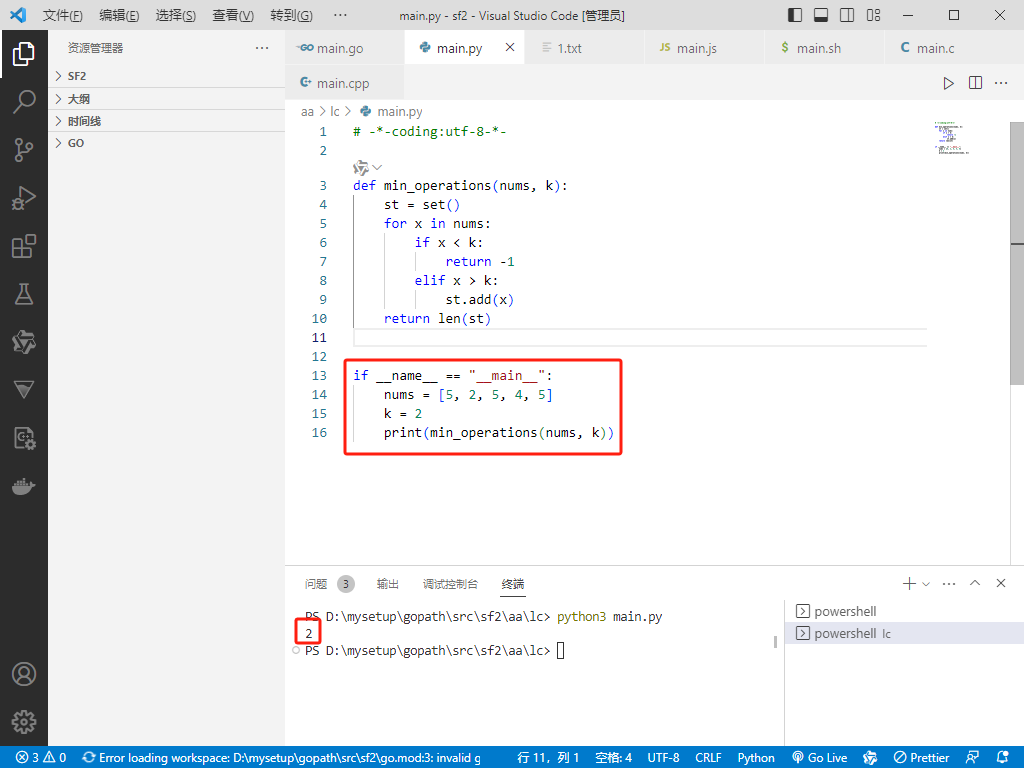The width and height of the screenshot is (1024, 768).
Task: Expand the 大纲 outline section
Action: point(167,99)
